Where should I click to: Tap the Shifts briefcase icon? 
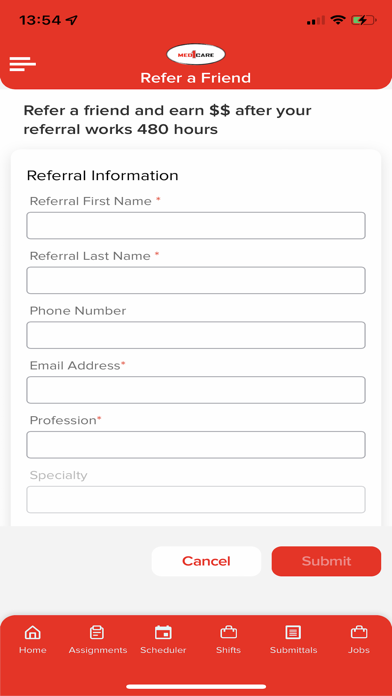coord(229,632)
